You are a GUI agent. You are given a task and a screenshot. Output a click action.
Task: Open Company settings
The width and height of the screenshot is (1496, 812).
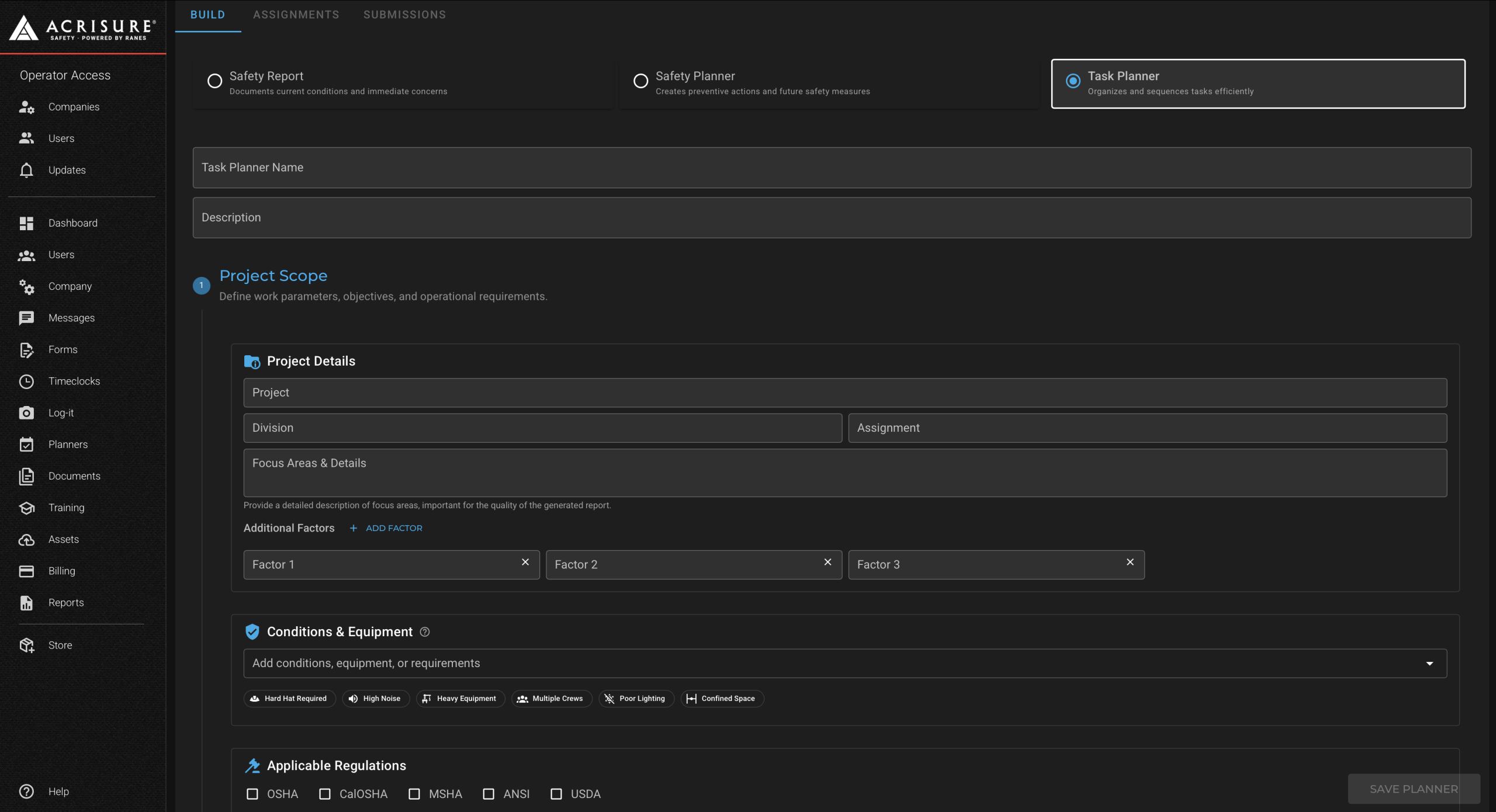pyautogui.click(x=70, y=286)
